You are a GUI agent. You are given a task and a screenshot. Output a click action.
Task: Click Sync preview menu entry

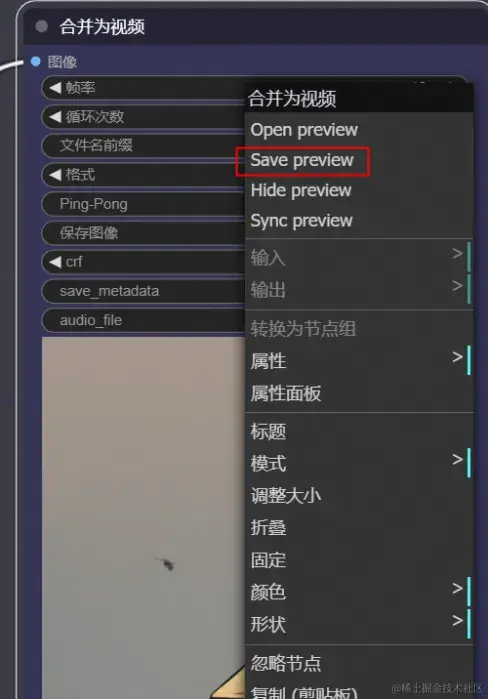tap(301, 221)
